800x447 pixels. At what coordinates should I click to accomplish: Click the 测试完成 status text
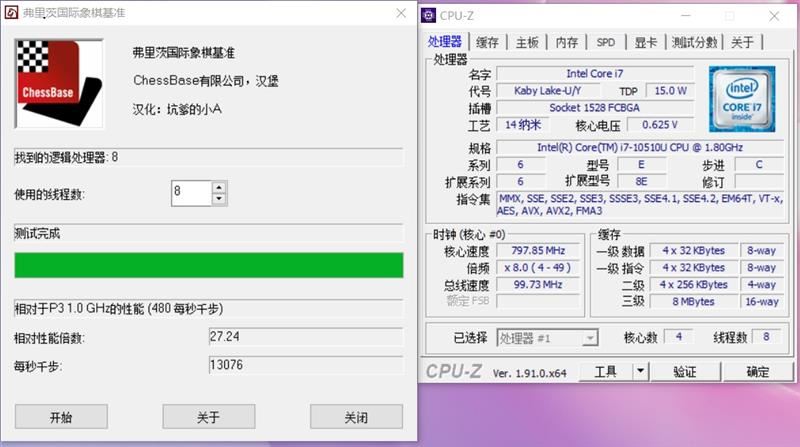tap(37, 234)
